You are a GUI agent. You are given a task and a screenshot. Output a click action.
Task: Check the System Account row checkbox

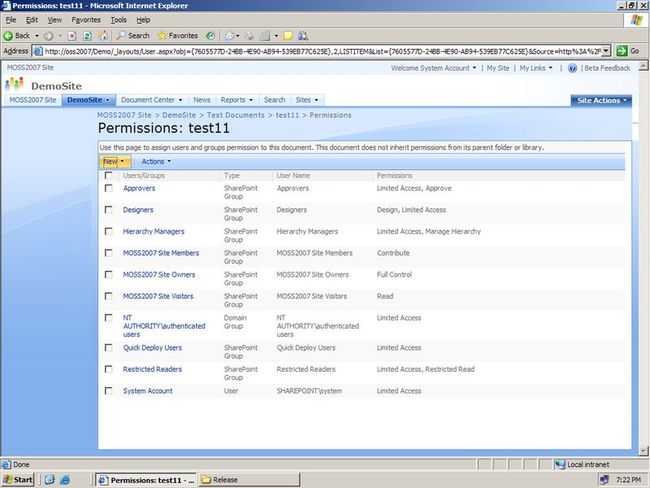point(109,391)
